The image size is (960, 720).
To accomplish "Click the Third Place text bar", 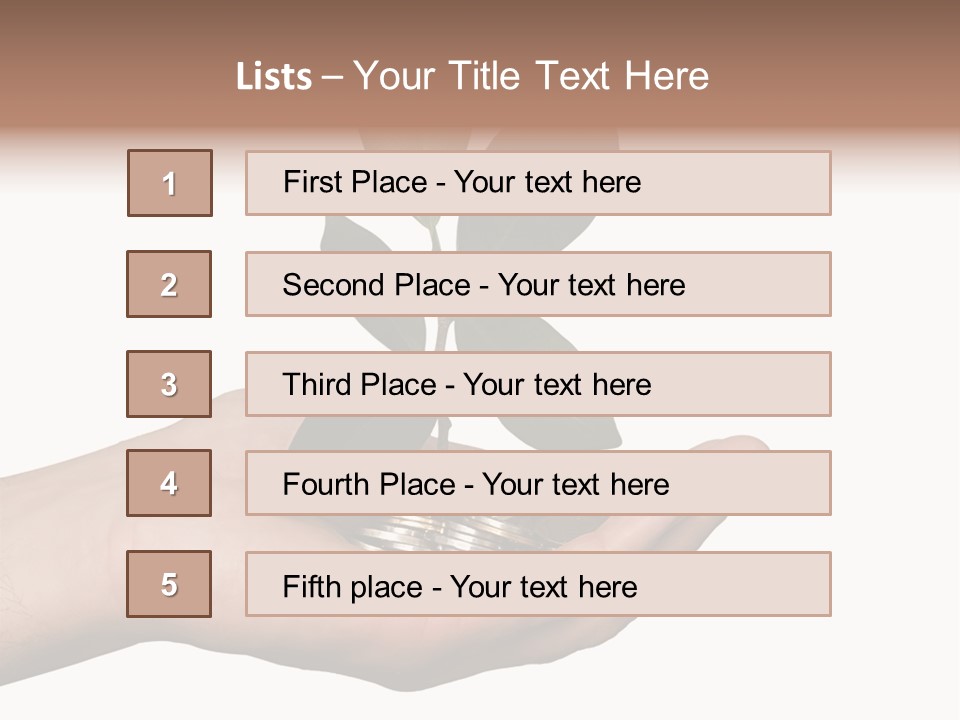I will click(x=538, y=384).
